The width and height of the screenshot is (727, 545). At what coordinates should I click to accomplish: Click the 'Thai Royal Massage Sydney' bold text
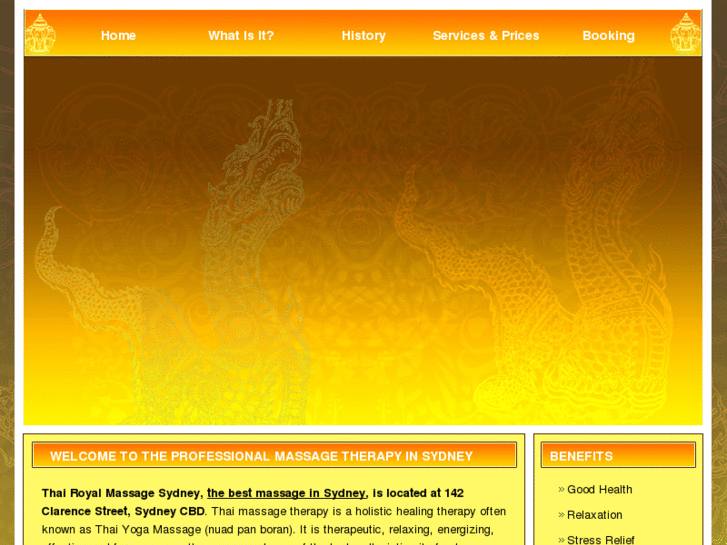(x=121, y=493)
